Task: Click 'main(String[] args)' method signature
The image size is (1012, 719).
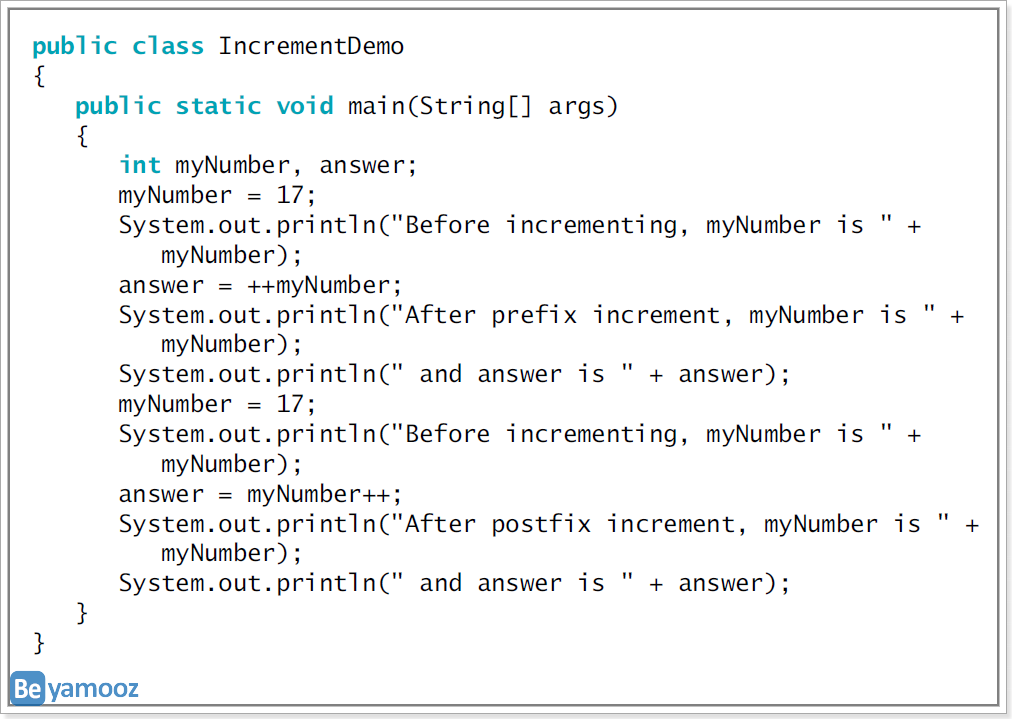Action: pyautogui.click(x=483, y=106)
